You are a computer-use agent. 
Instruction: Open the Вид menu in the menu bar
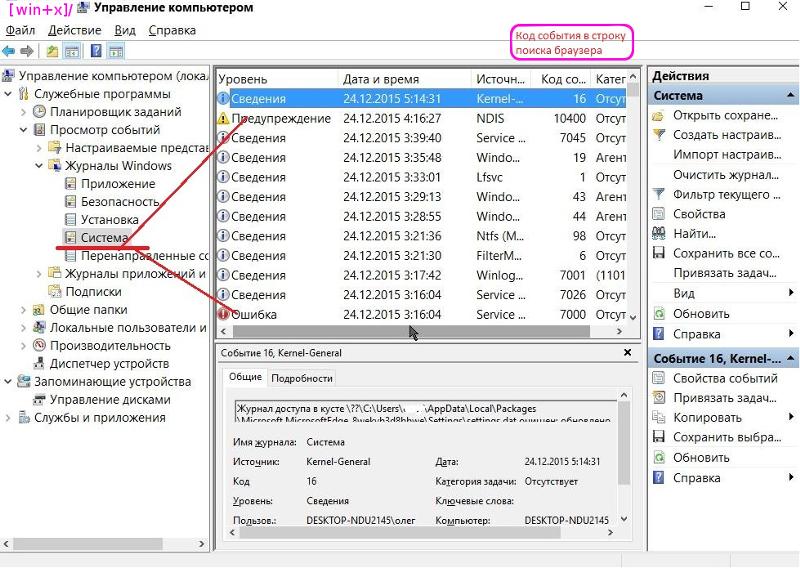click(125, 31)
